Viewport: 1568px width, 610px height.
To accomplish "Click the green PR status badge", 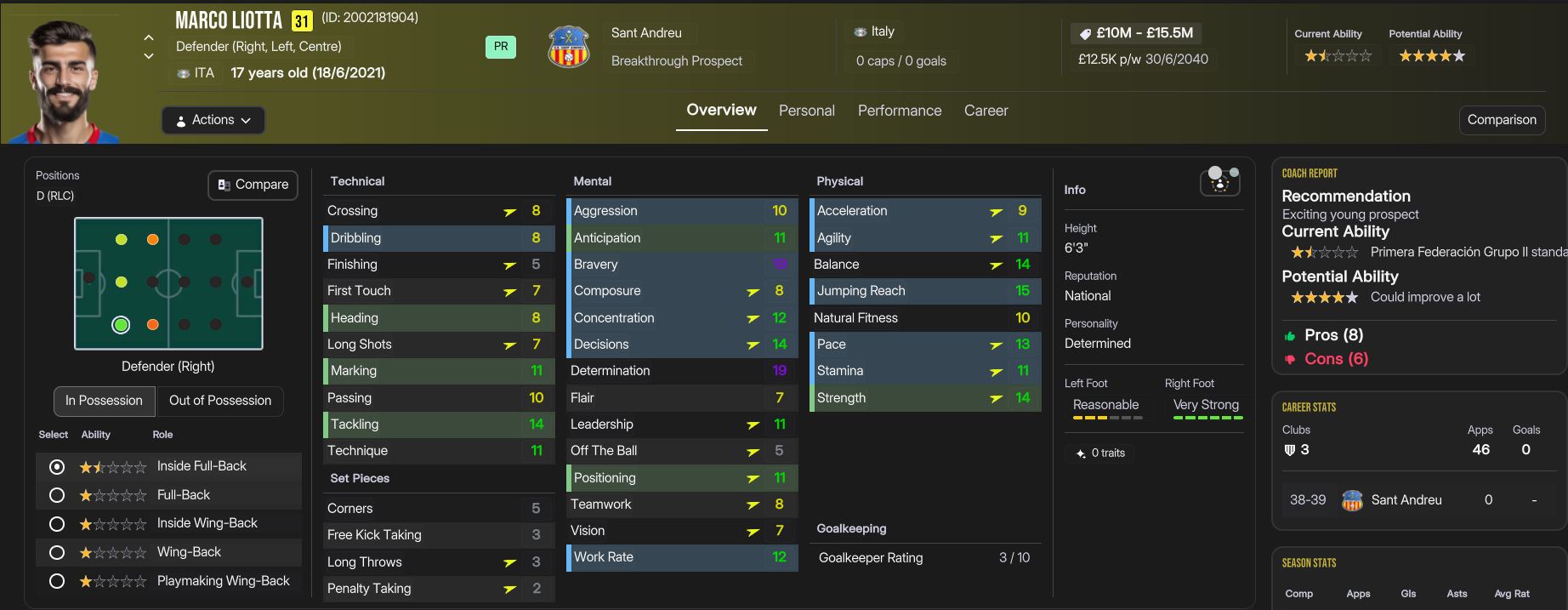I will pyautogui.click(x=501, y=47).
